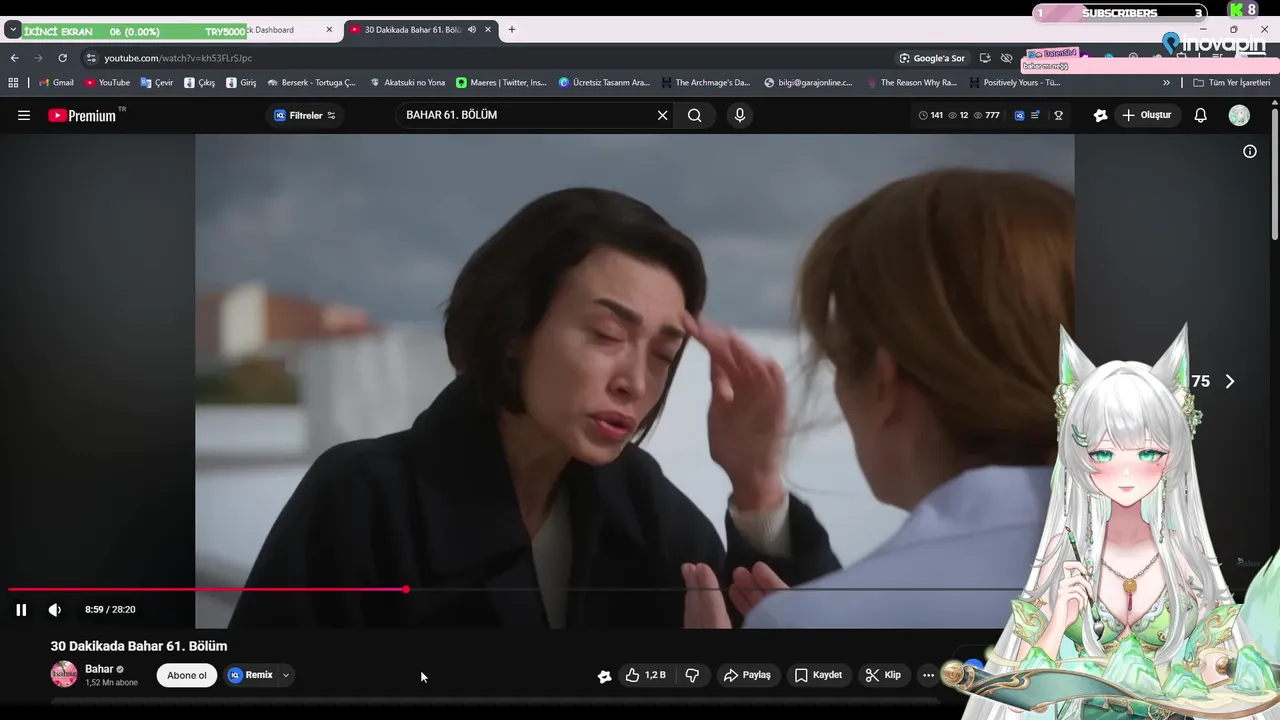Open the list lines extension icon in header
Image resolution: width=1280 pixels, height=720 pixels.
pos(1036,115)
